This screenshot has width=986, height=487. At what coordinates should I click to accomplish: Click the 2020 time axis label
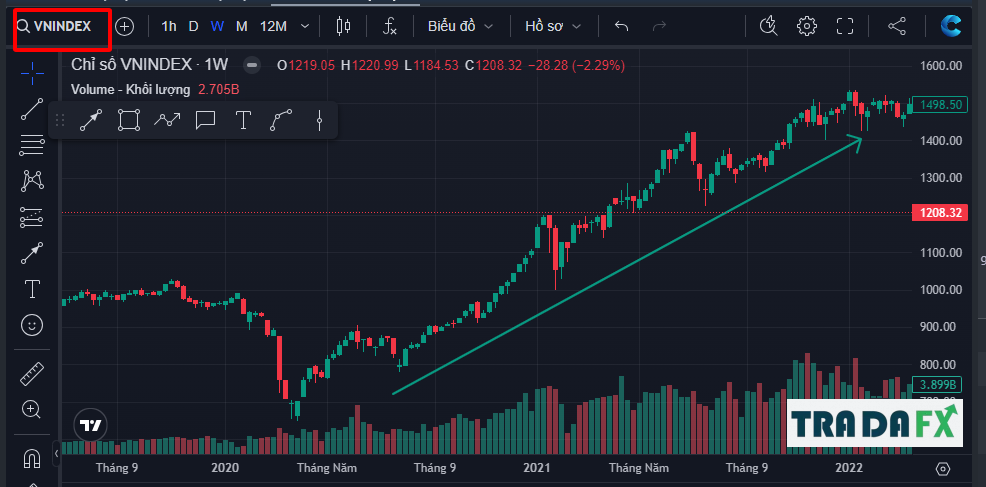coord(225,468)
